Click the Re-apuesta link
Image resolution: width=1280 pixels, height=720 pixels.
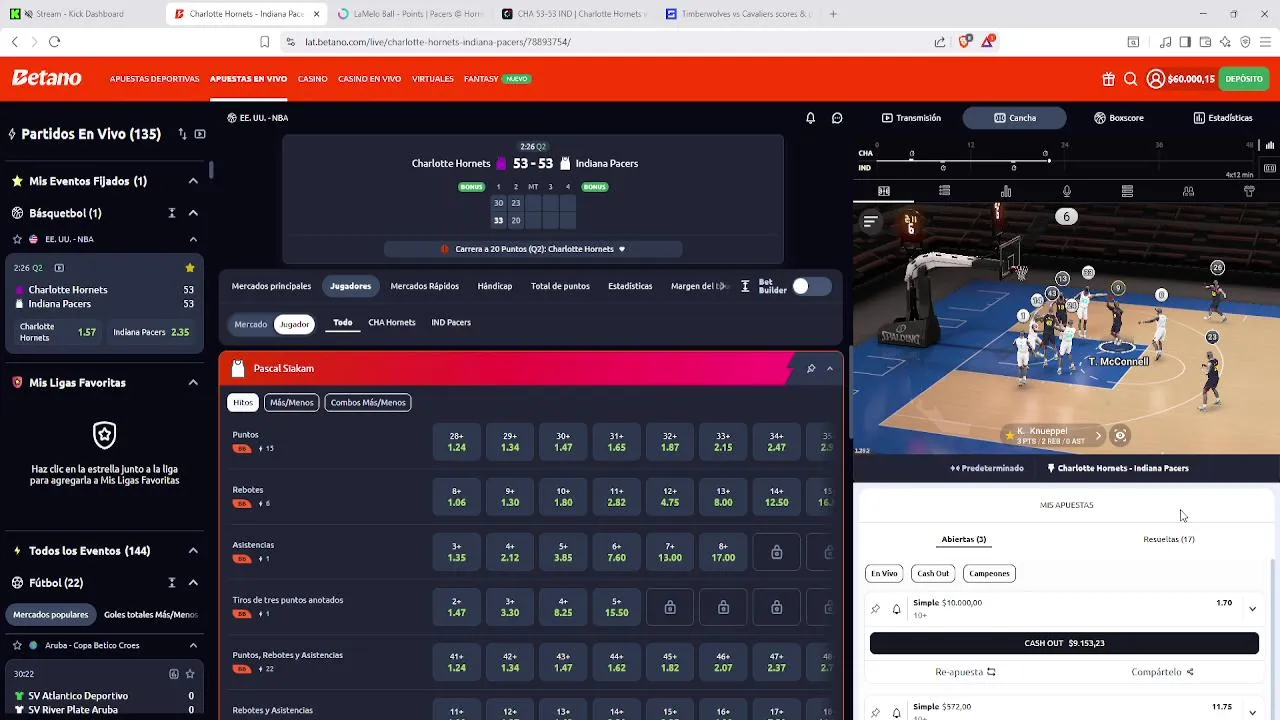click(965, 672)
